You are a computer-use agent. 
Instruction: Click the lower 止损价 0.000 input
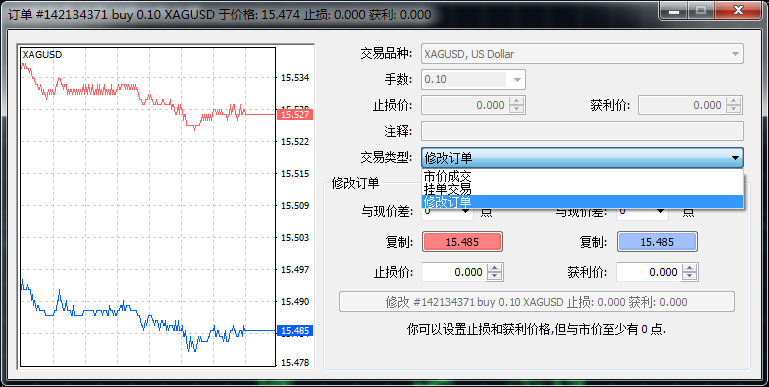(x=454, y=272)
